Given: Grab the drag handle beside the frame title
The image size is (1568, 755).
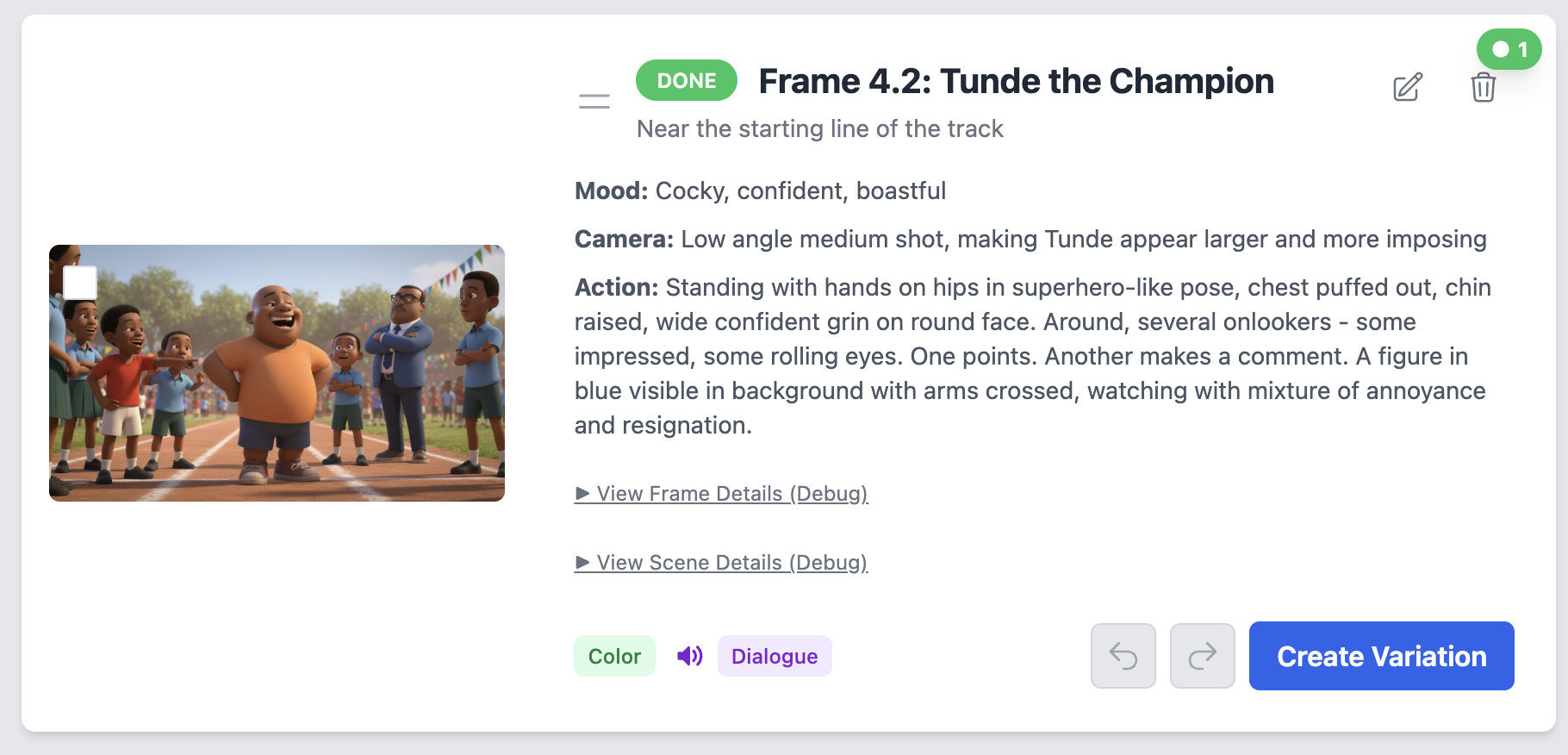Looking at the screenshot, I should point(594,102).
